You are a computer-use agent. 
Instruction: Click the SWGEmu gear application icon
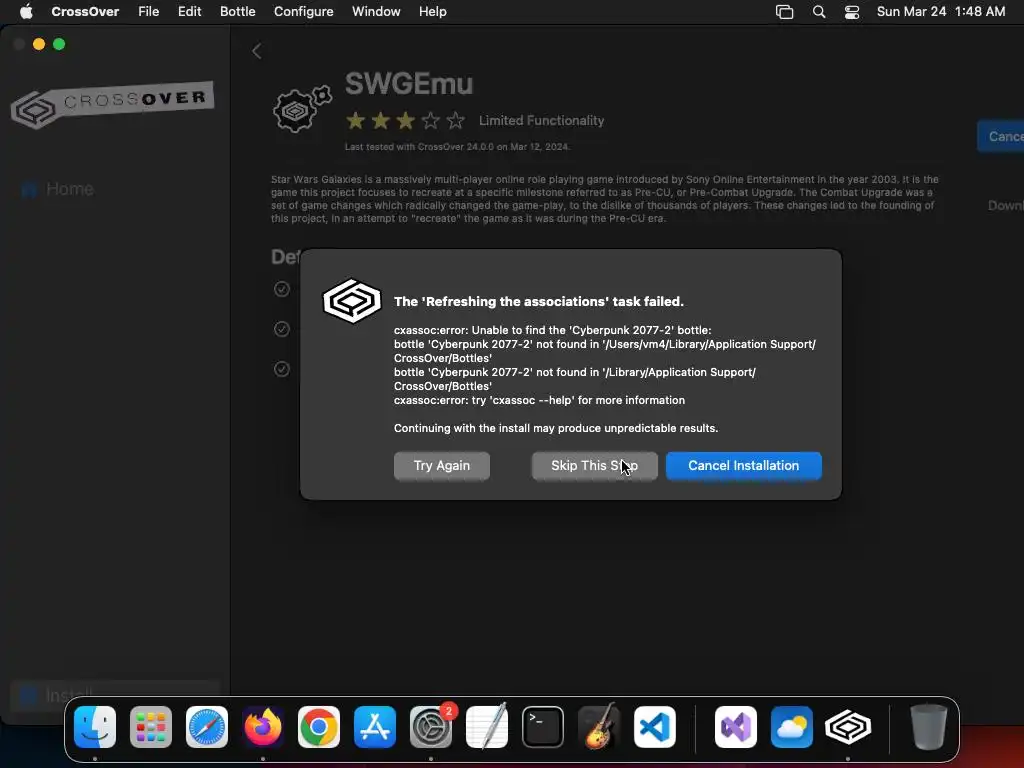tap(302, 109)
